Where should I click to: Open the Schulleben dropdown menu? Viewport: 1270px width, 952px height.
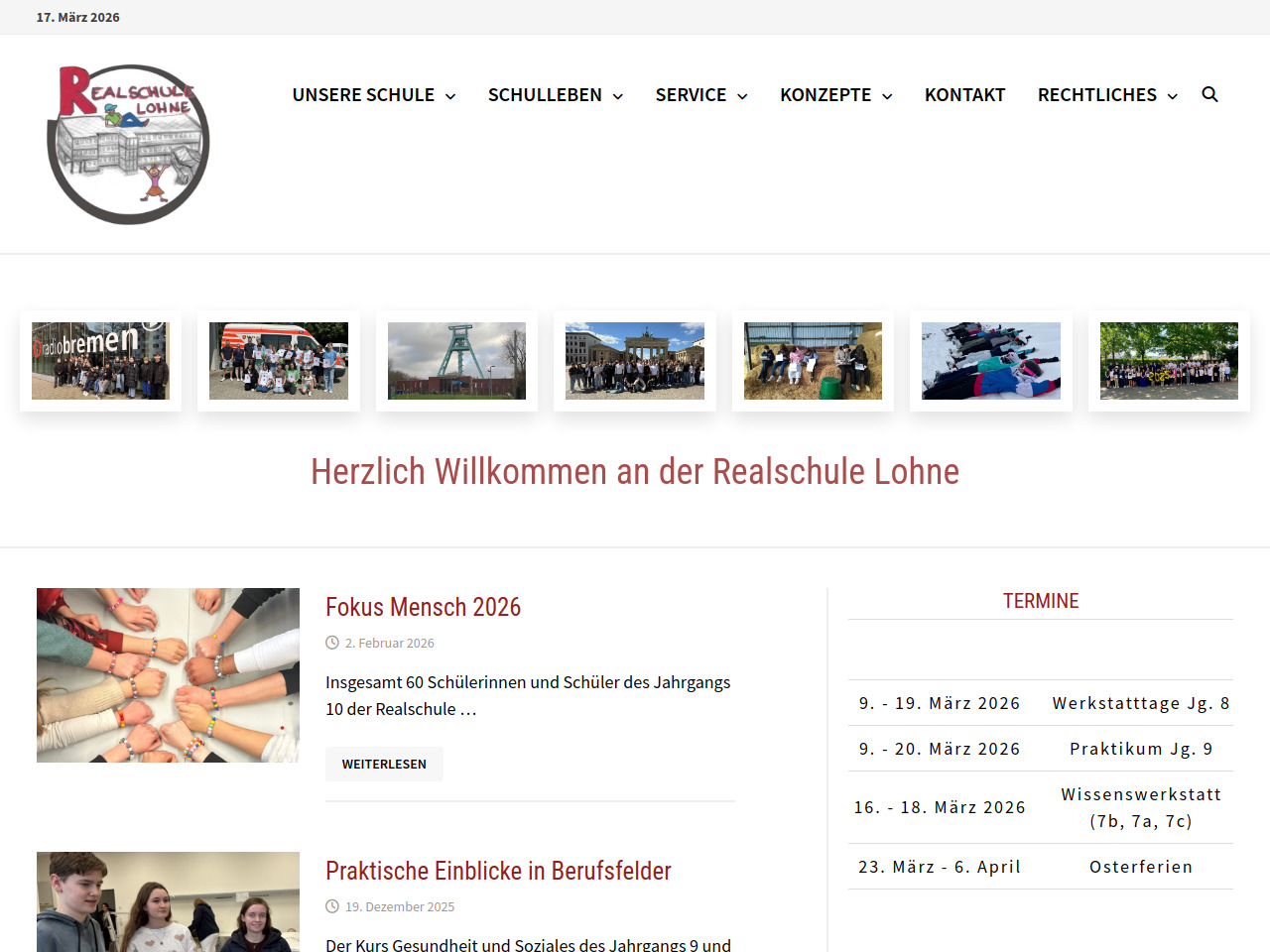[555, 95]
